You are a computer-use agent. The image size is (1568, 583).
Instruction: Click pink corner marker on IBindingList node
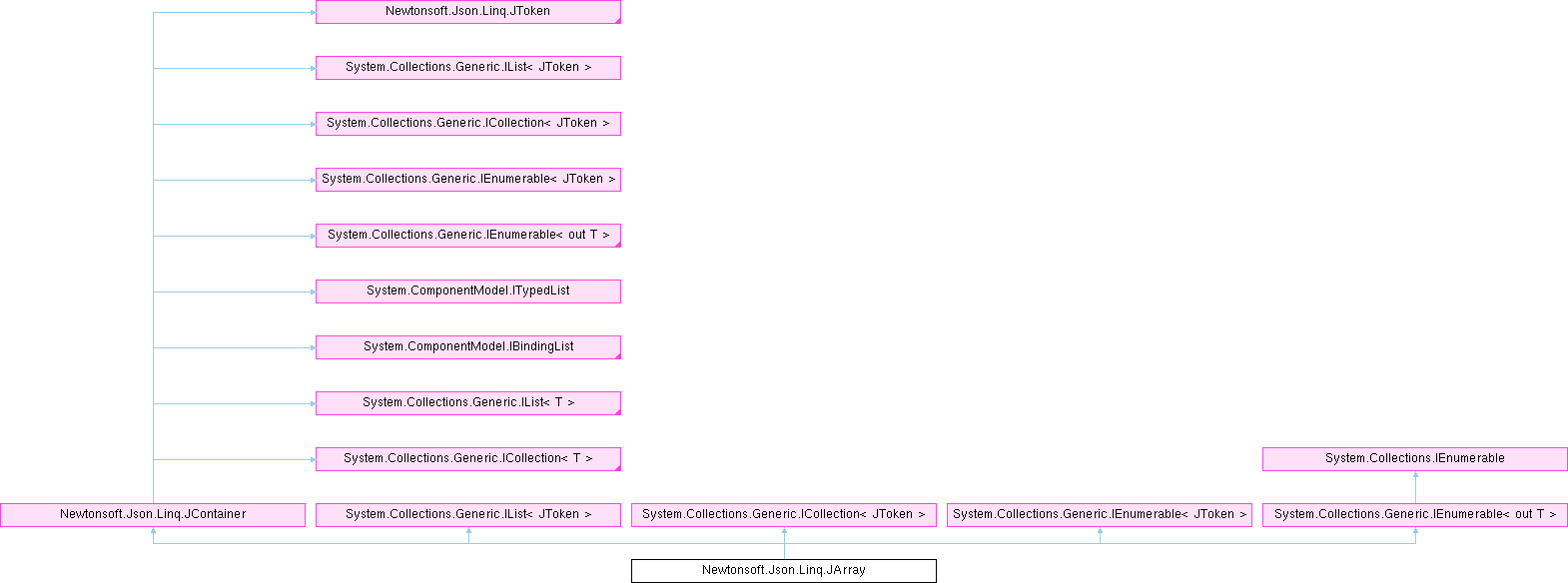tap(617, 355)
